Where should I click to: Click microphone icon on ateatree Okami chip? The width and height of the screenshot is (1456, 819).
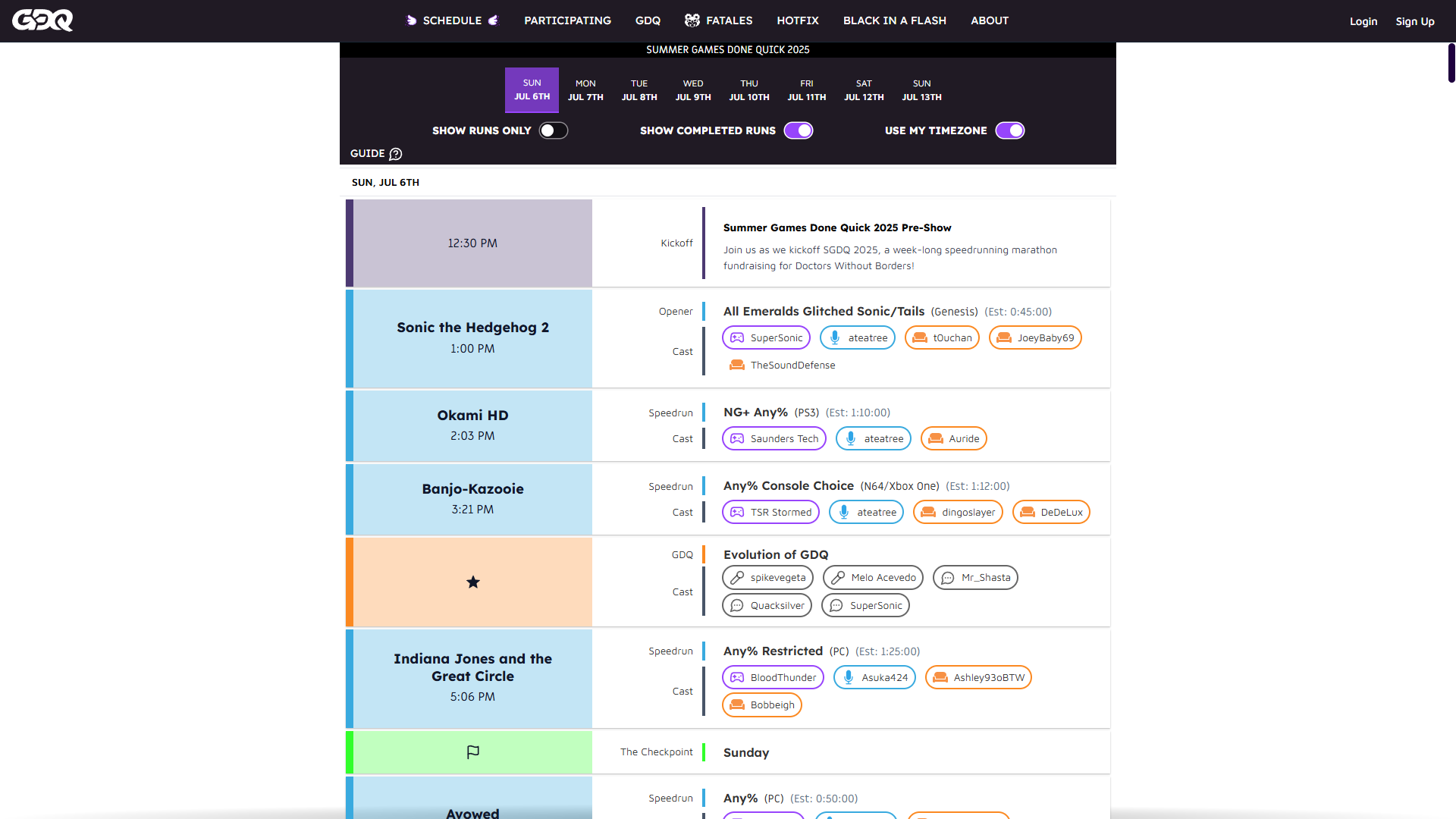coord(851,439)
